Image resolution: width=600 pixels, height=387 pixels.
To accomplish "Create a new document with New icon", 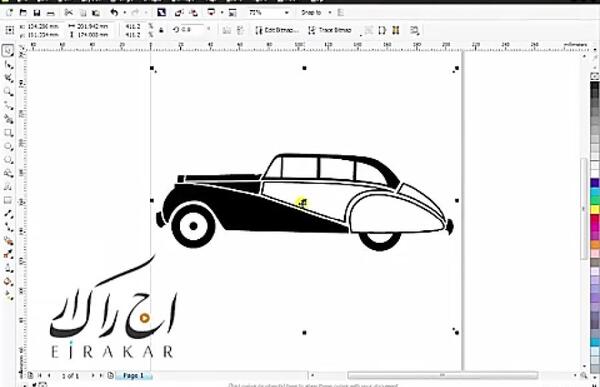I will (9, 13).
